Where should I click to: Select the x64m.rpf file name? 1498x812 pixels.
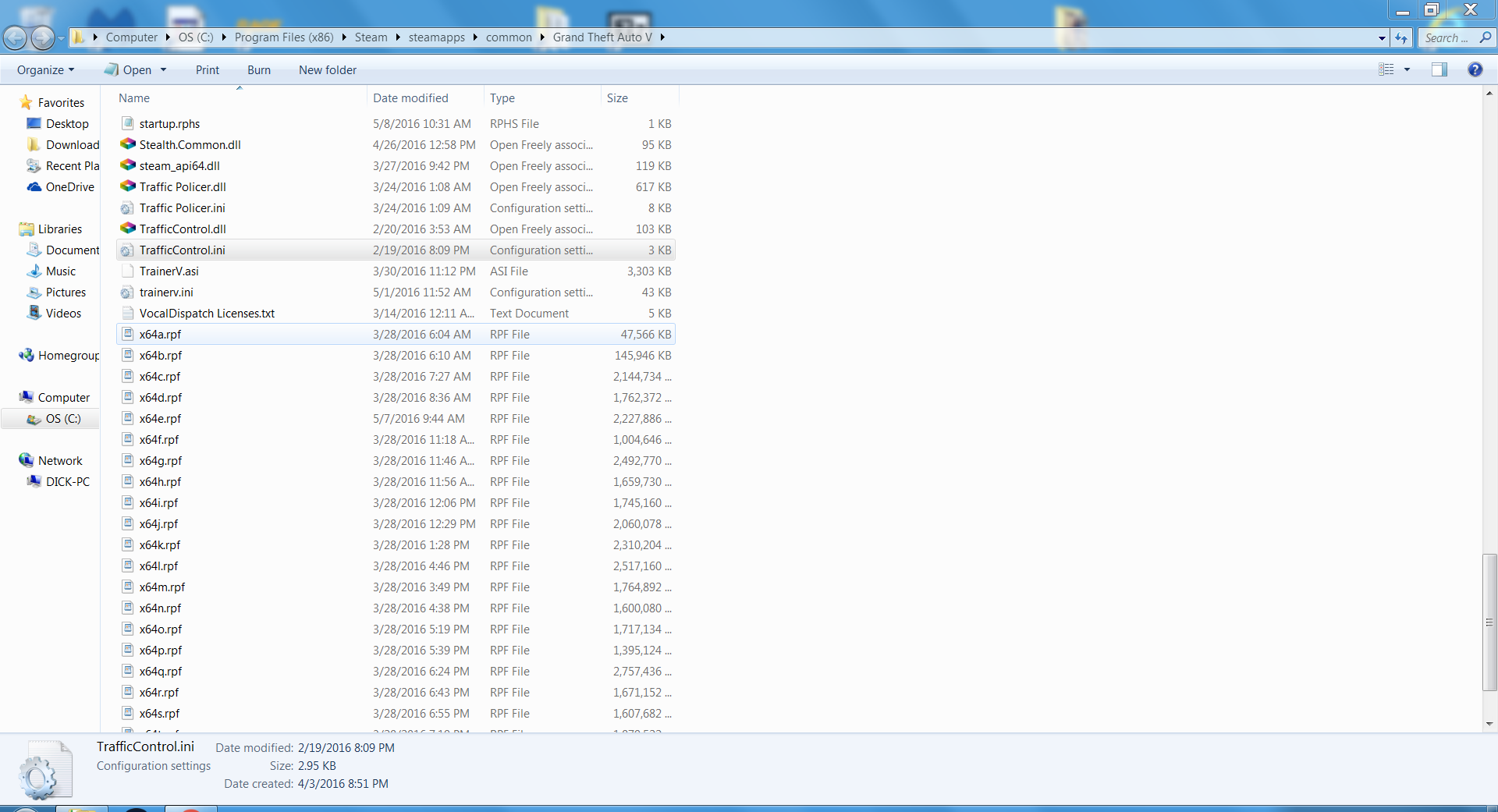[x=162, y=587]
